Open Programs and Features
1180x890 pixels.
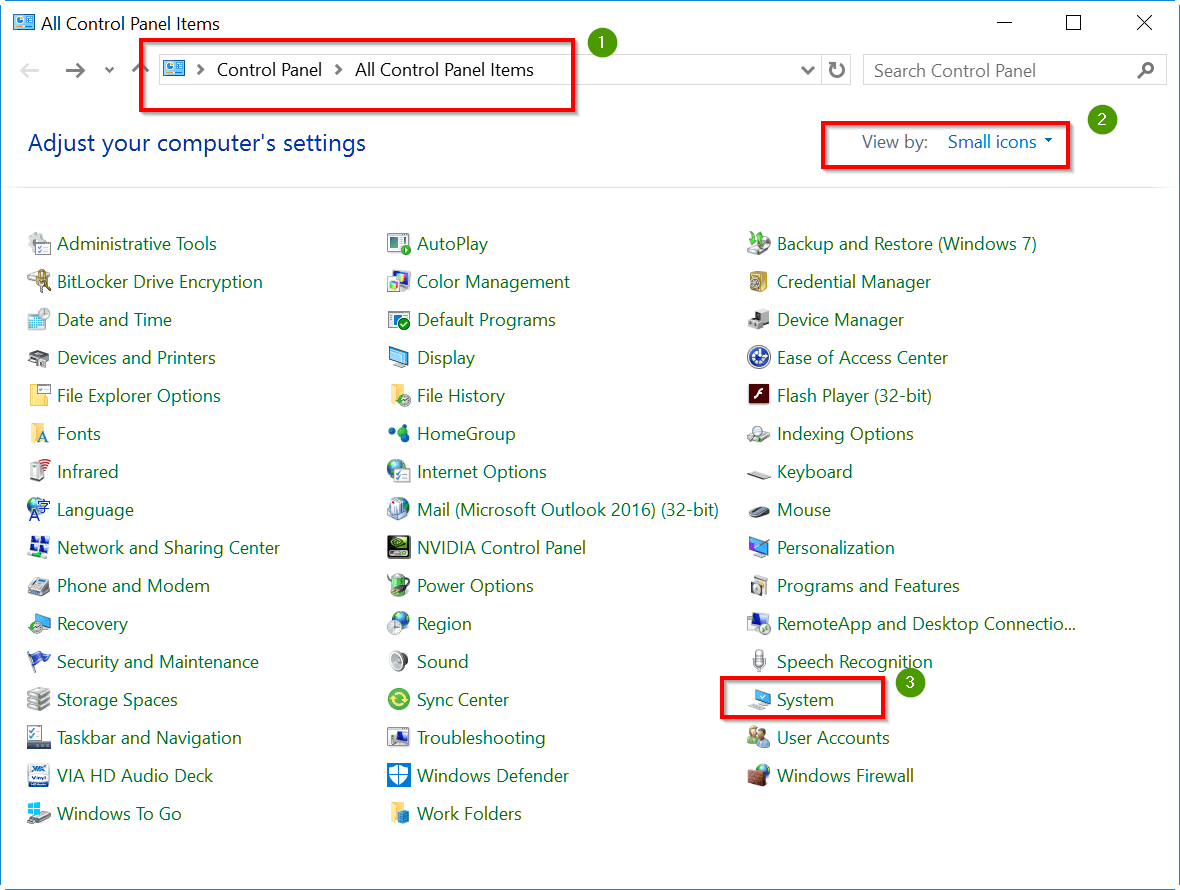pos(868,585)
